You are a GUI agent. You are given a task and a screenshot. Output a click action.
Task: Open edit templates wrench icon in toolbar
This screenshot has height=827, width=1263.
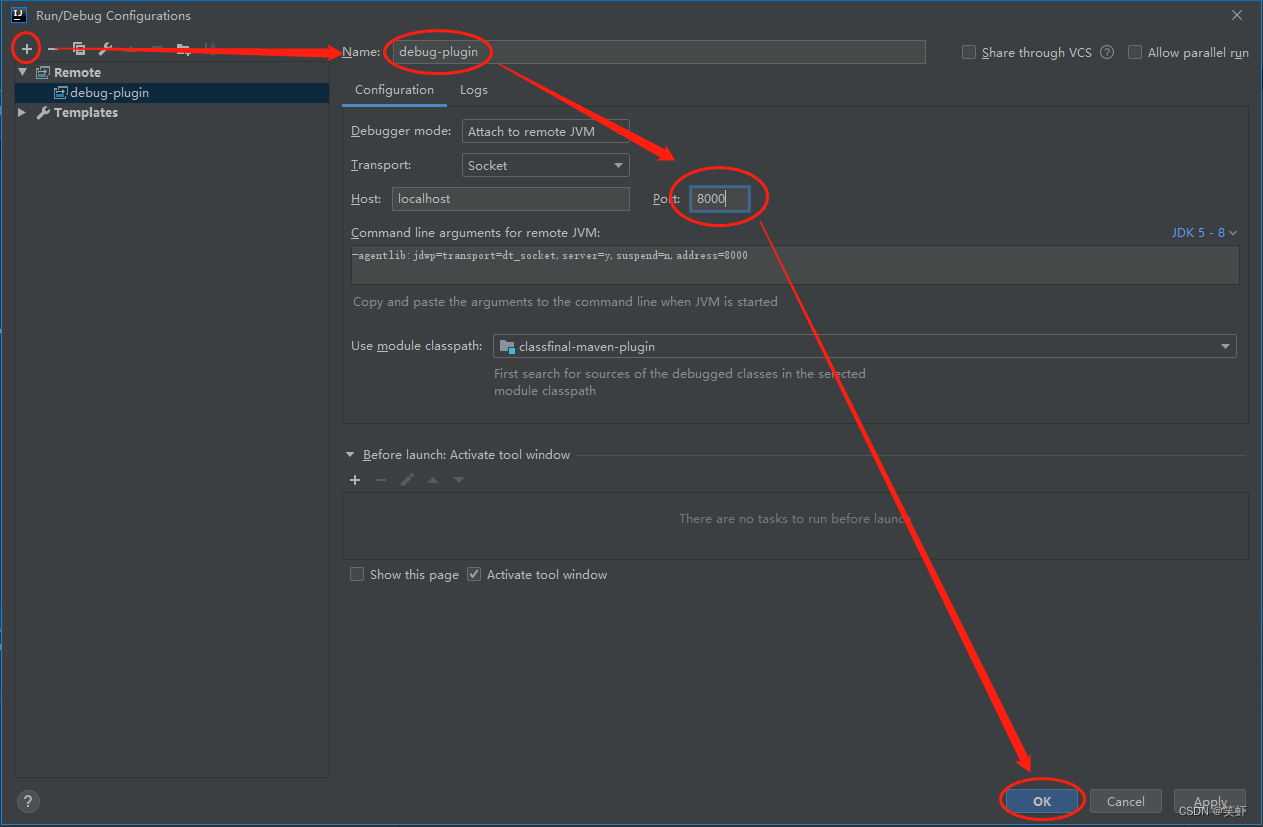[x=105, y=48]
